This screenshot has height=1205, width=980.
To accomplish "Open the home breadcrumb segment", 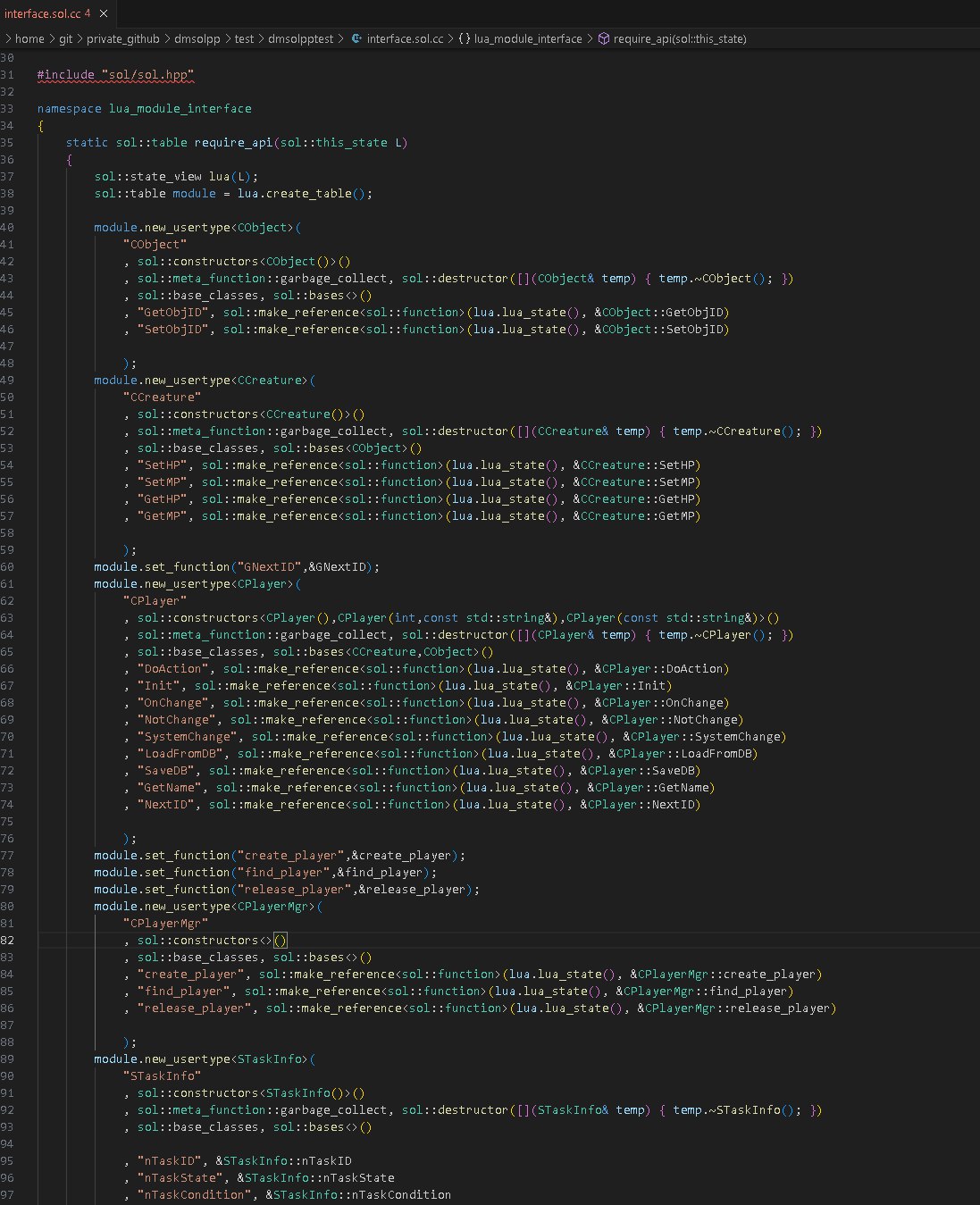I will pos(29,38).
